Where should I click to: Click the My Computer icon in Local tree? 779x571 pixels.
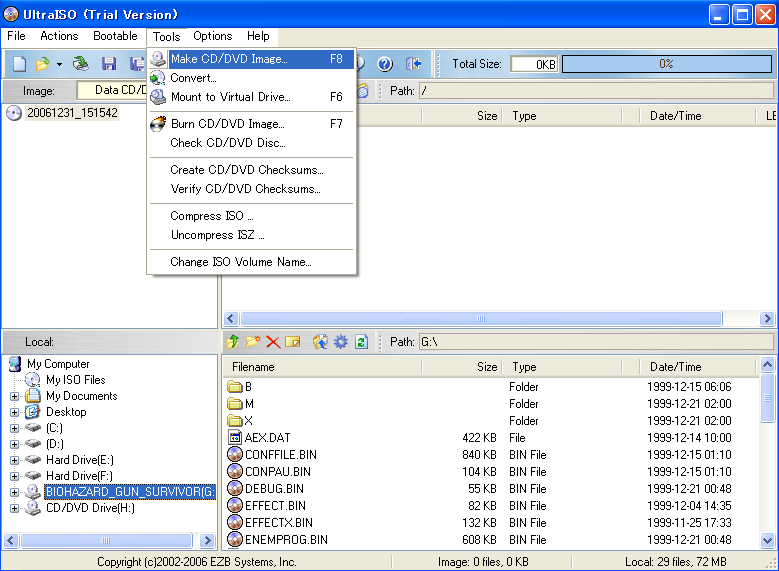pos(15,364)
